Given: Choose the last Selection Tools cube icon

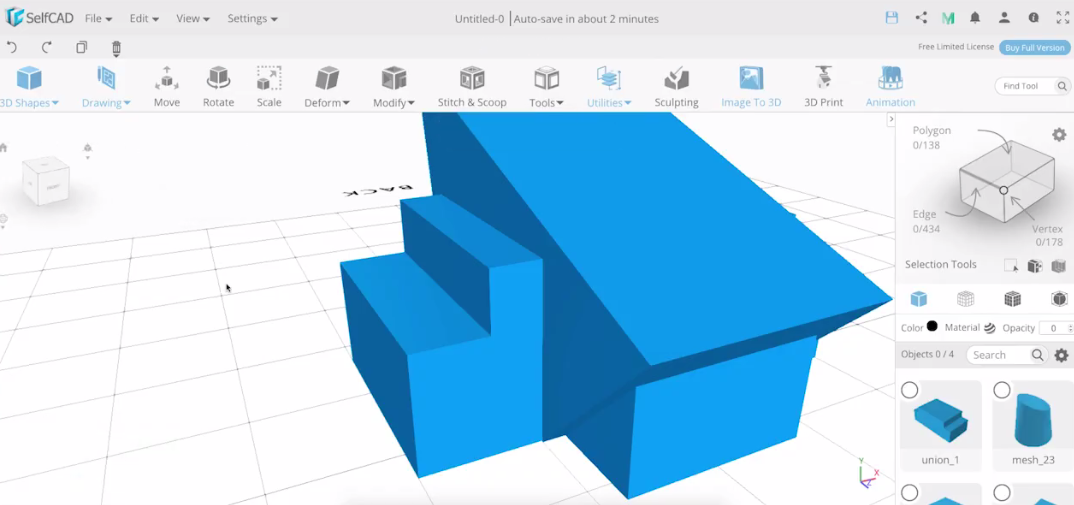Looking at the screenshot, I should [x=1059, y=265].
